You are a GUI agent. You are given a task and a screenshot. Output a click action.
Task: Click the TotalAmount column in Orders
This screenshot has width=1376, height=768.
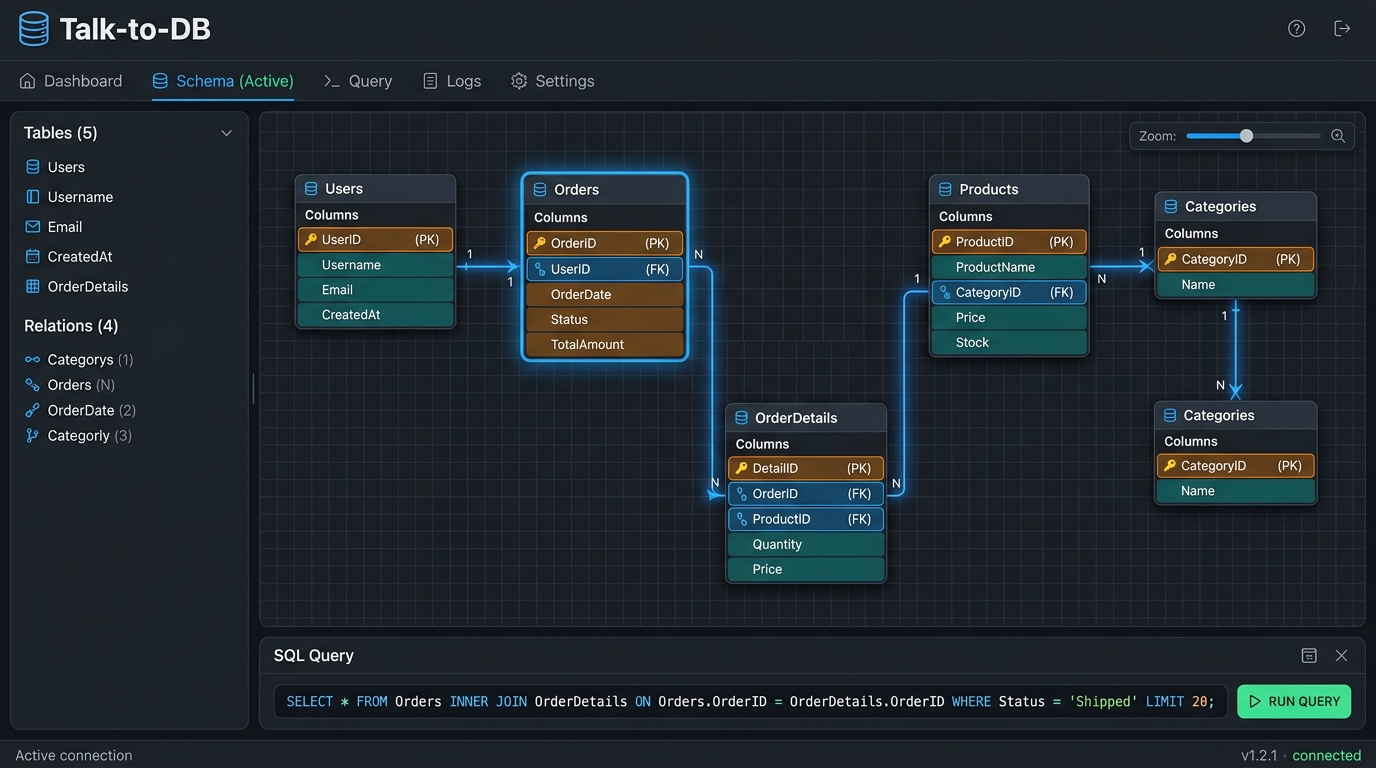click(x=605, y=344)
